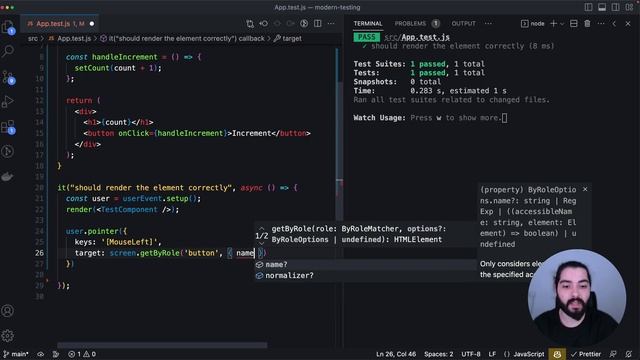Open the Extensions view
640x360 pixels.
(8, 127)
